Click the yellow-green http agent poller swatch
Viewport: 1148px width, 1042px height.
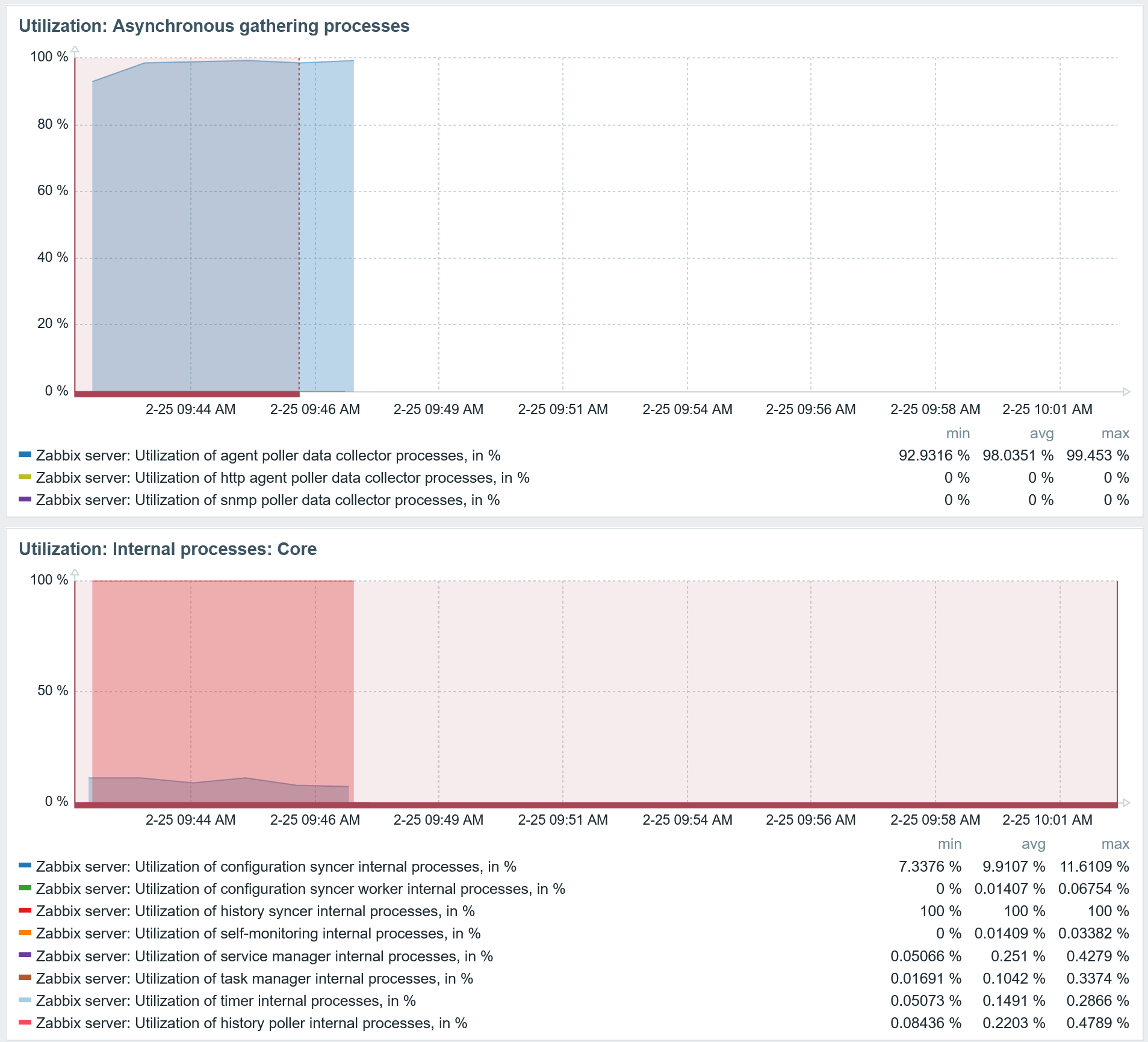(25, 477)
